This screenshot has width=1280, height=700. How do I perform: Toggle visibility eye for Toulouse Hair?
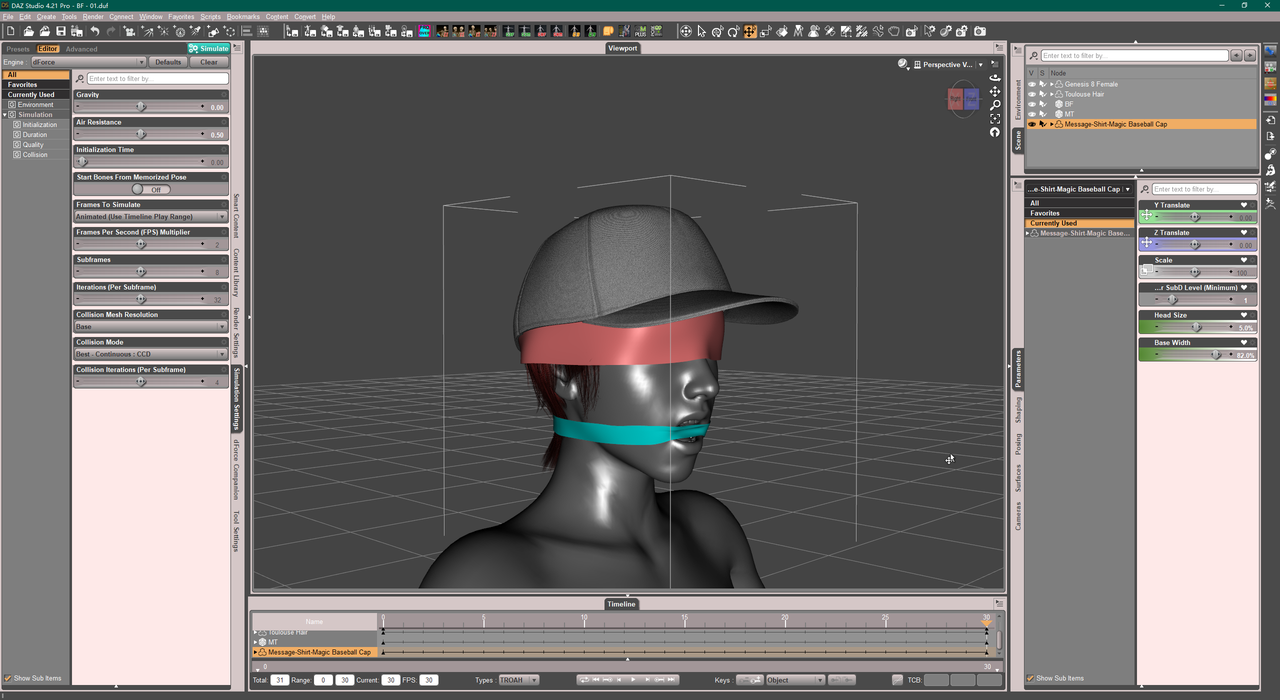[1032, 94]
